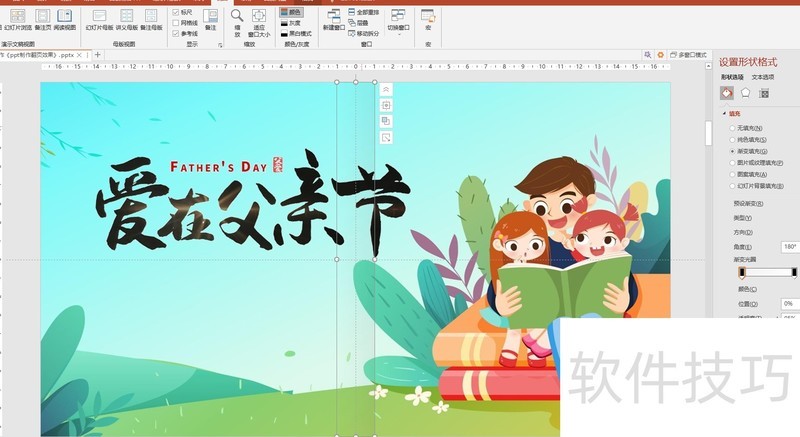
Task: Click left gradient stop on gradient bar
Action: pyautogui.click(x=742, y=273)
